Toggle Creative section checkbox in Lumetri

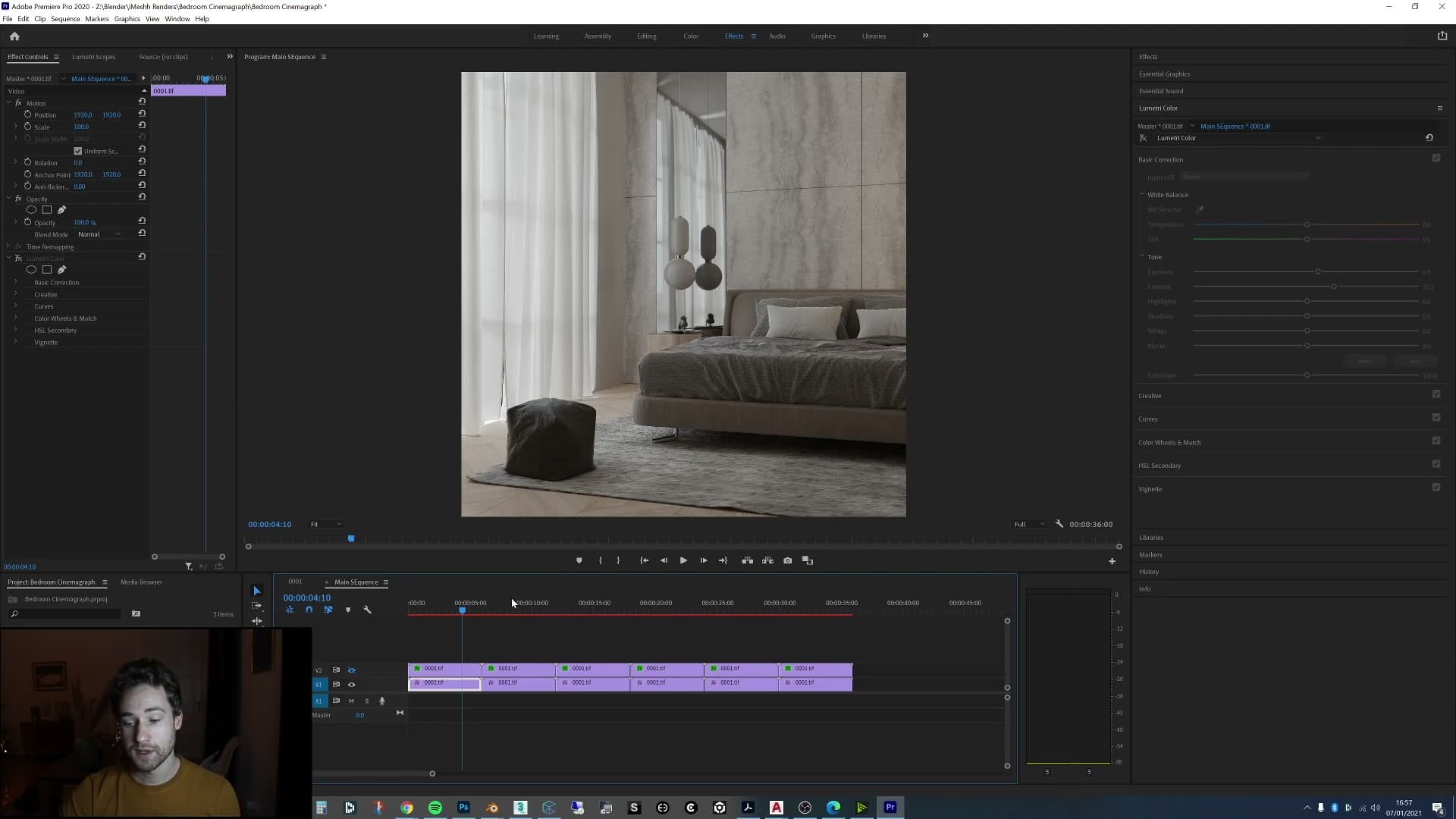point(1436,394)
